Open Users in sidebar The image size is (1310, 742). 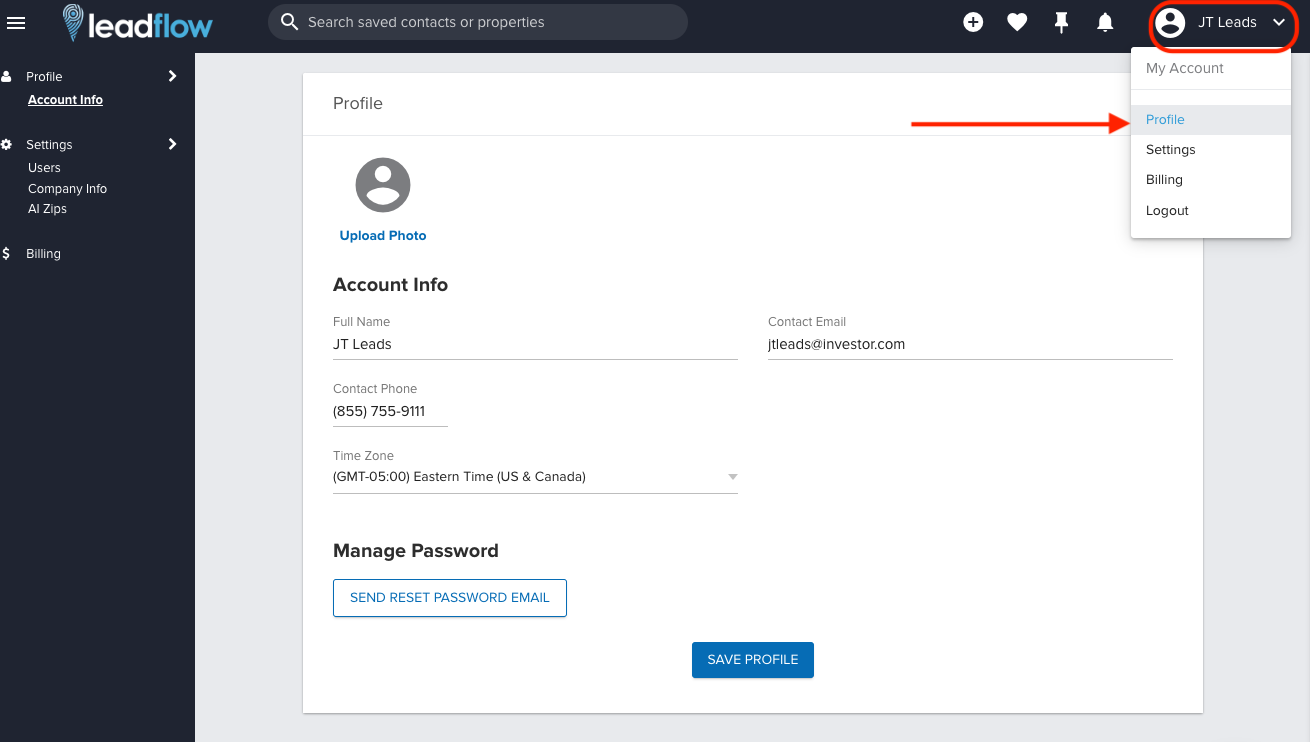[44, 168]
